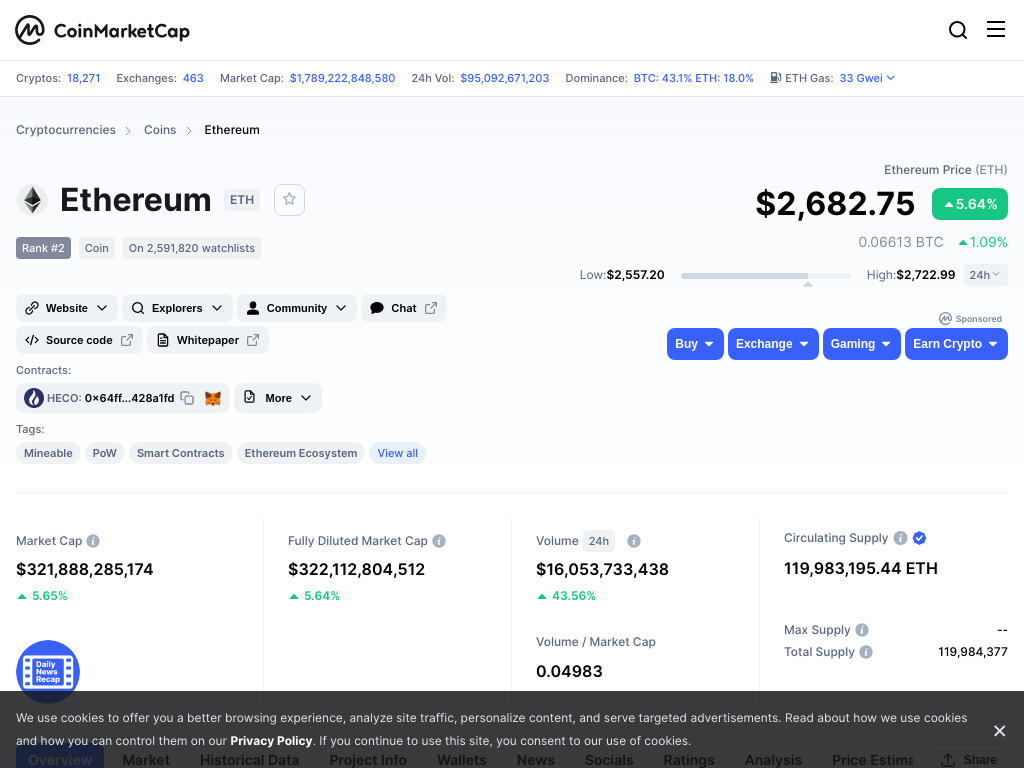Image resolution: width=1024 pixels, height=768 pixels.
Task: Select the Volume 24h badge
Action: (x=598, y=541)
